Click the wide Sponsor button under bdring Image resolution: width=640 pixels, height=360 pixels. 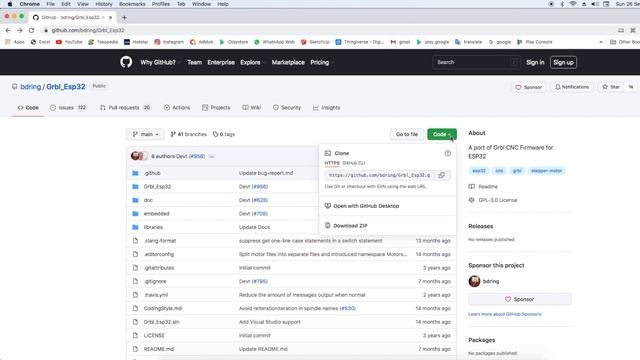click(520, 299)
